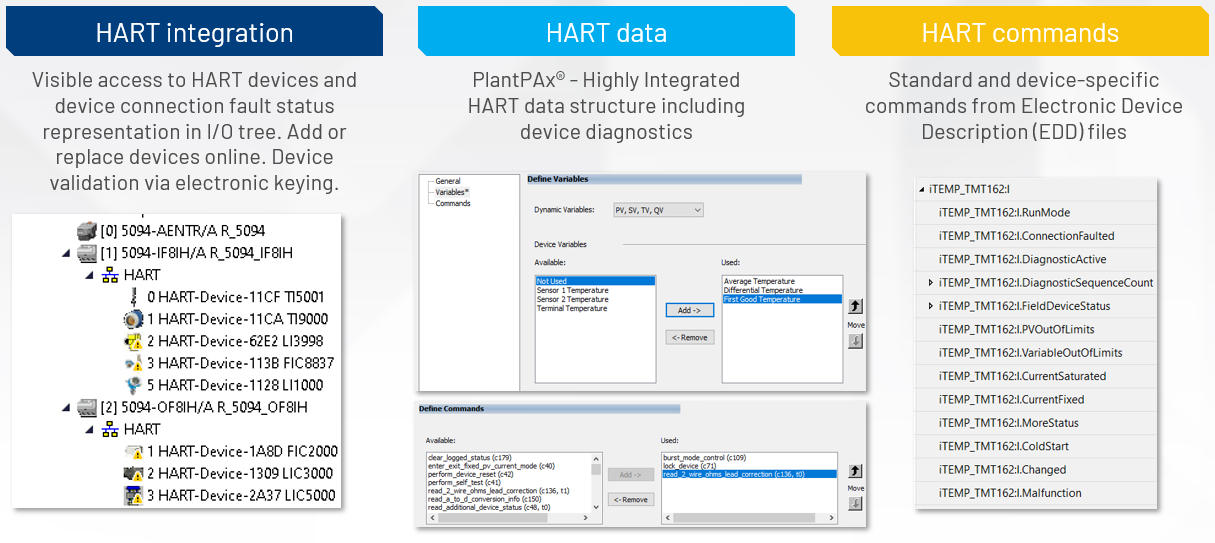The height and width of the screenshot is (543, 1215).
Task: Select Variables* in the configuration tree
Action: coord(452,192)
